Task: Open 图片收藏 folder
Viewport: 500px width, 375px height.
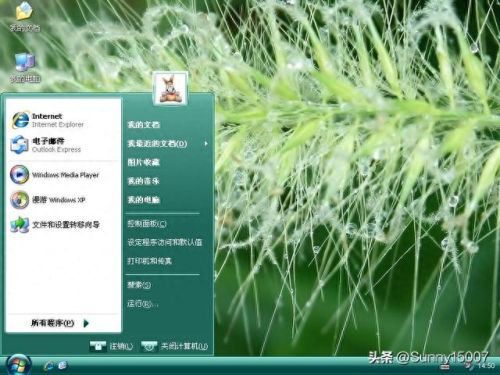Action: tap(144, 162)
